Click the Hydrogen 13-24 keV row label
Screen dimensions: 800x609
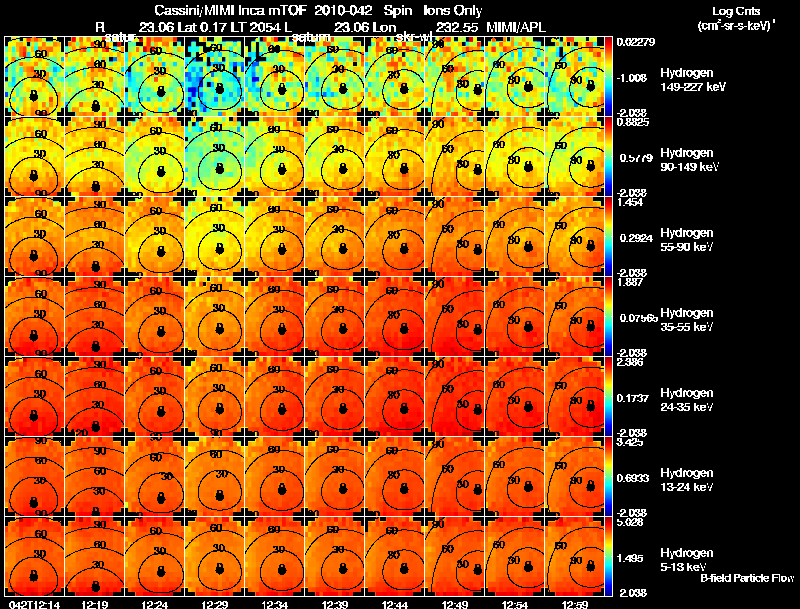687,480
